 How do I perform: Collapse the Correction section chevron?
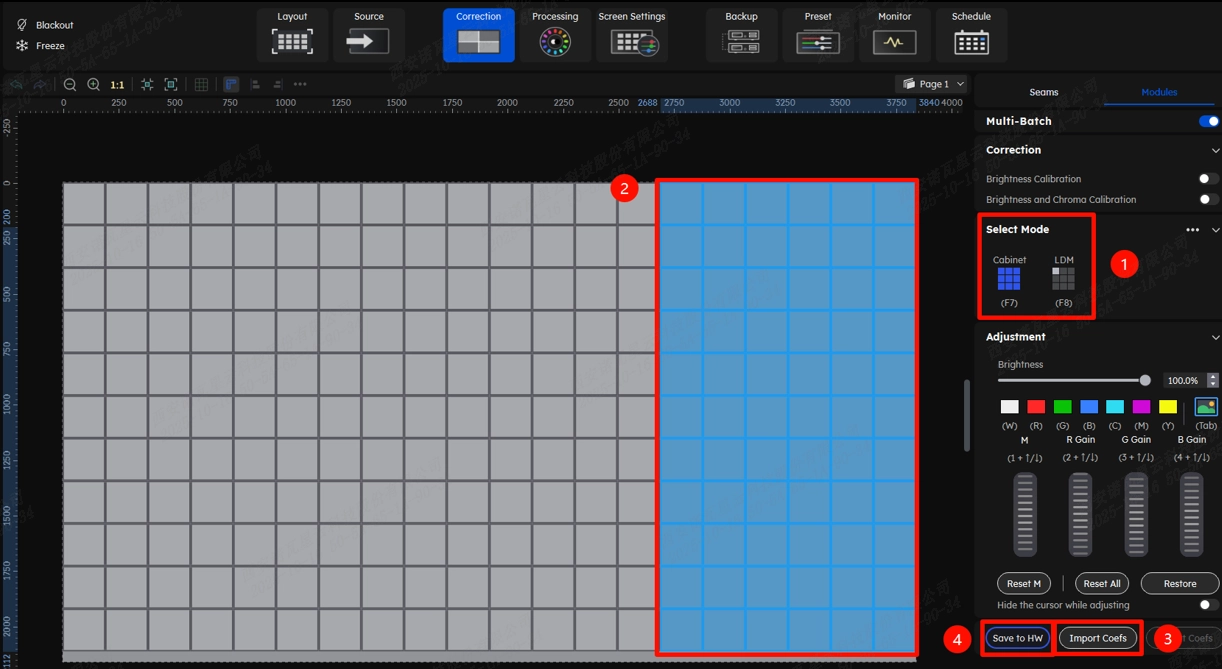click(x=1215, y=151)
